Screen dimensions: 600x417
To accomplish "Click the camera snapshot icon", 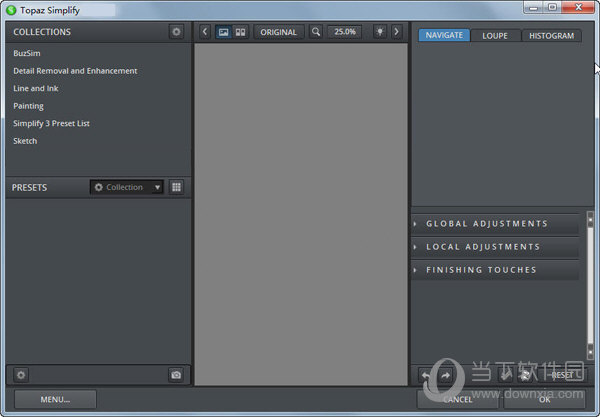I will pos(176,375).
